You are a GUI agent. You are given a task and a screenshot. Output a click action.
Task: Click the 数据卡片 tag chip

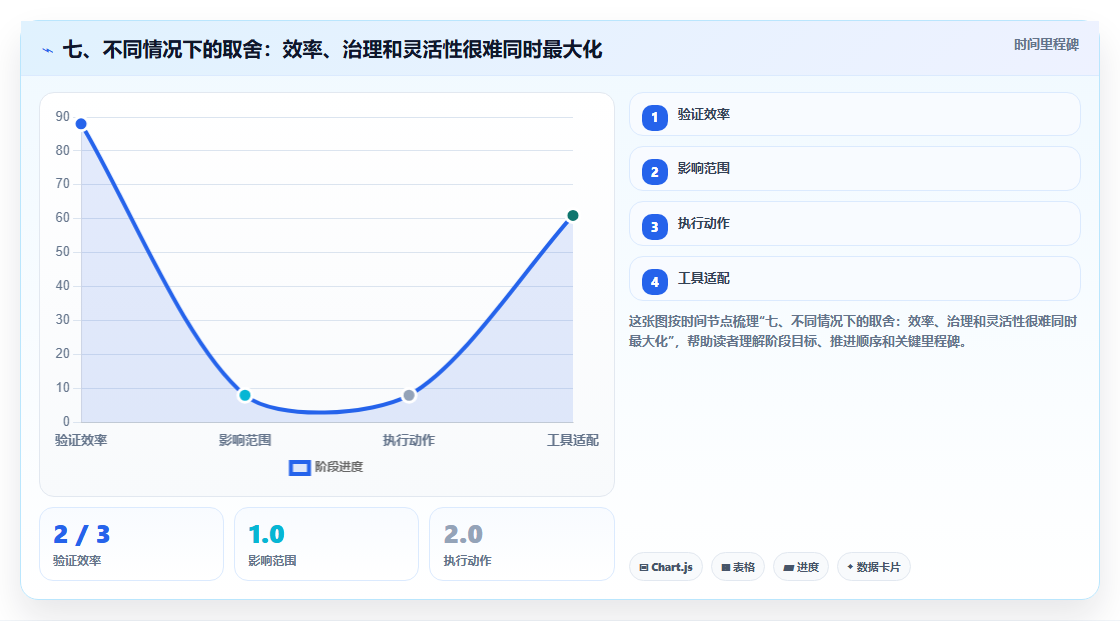pos(874,567)
